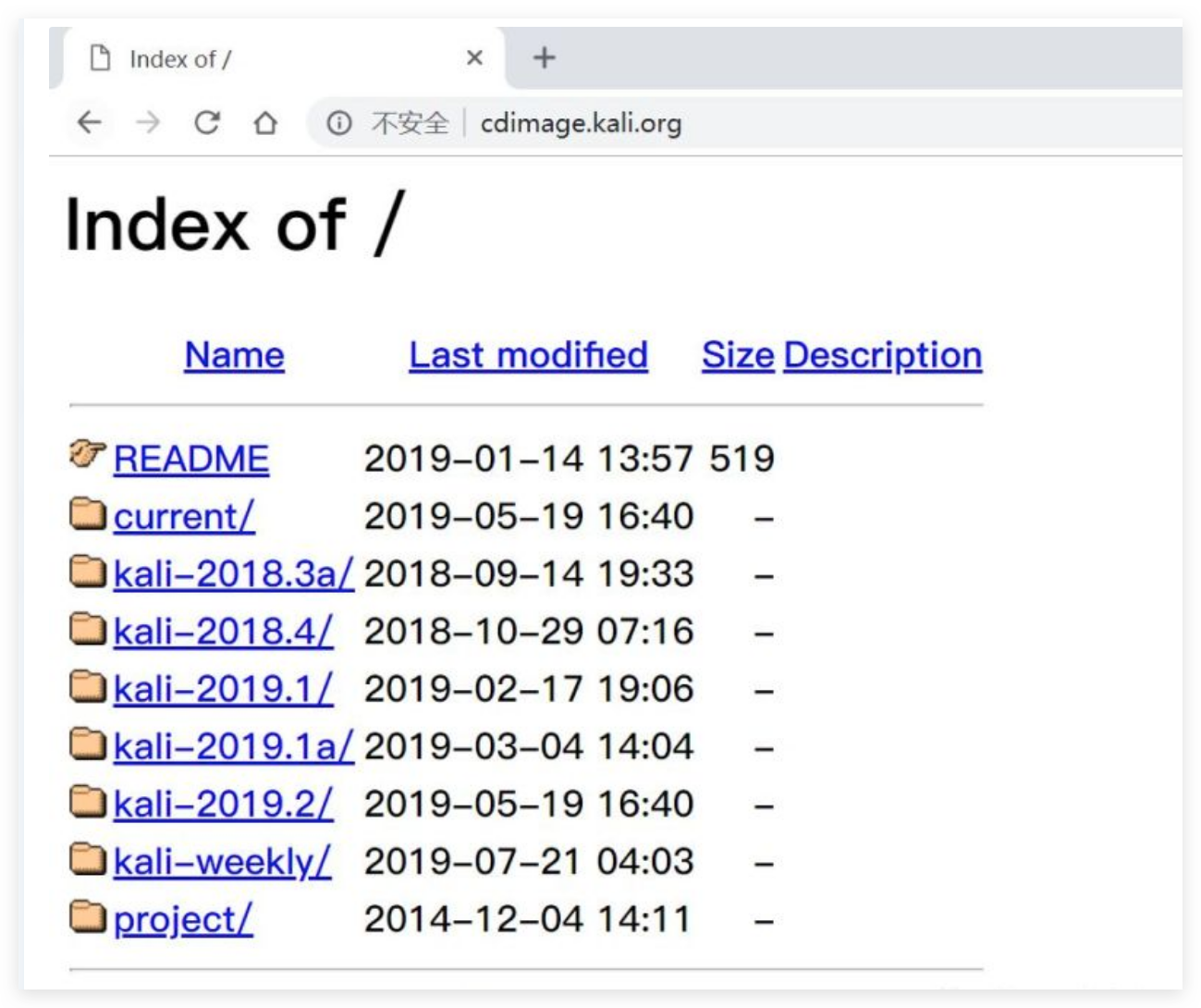Click the 'Index of /' page heading
Image resolution: width=1201 pixels, height=1008 pixels.
pyautogui.click(x=235, y=225)
